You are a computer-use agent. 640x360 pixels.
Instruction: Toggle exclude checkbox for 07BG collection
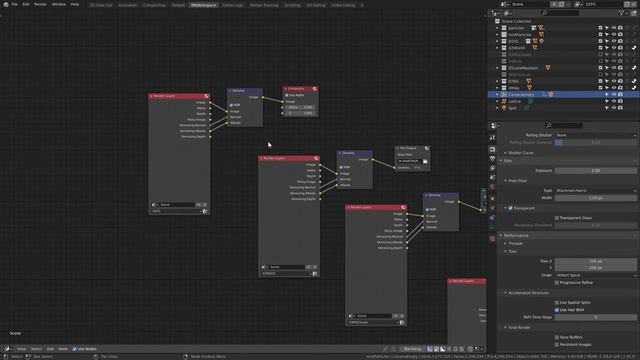pos(600,81)
